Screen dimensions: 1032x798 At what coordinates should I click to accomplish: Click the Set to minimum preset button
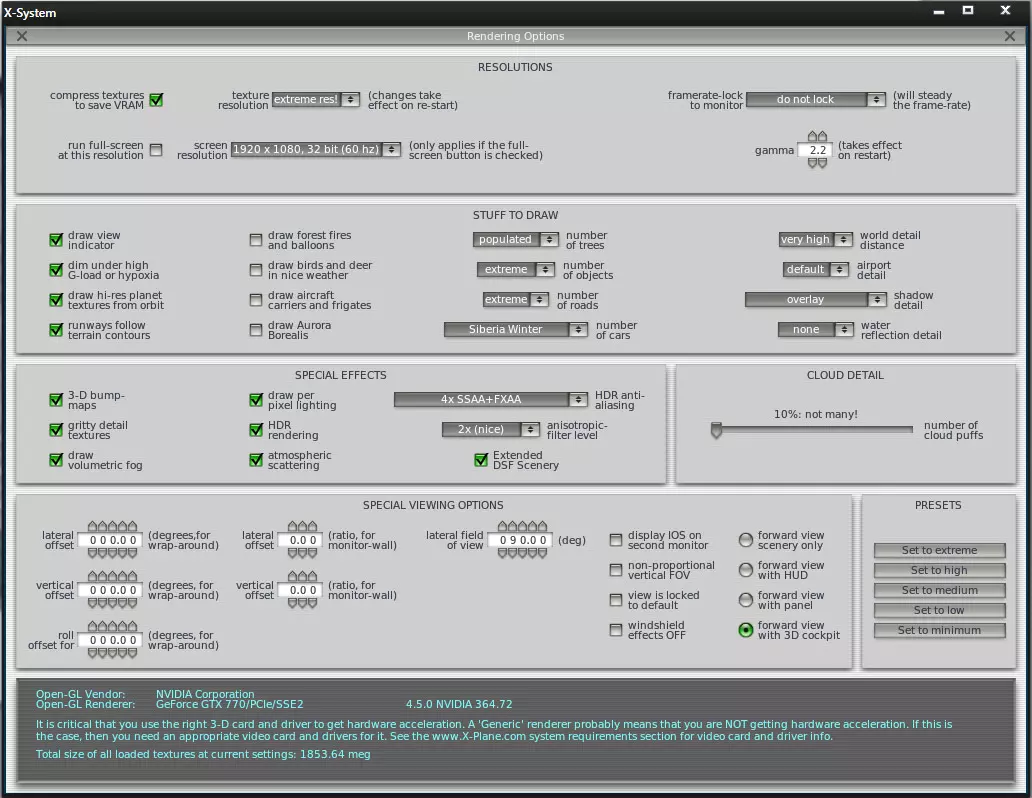[939, 631]
